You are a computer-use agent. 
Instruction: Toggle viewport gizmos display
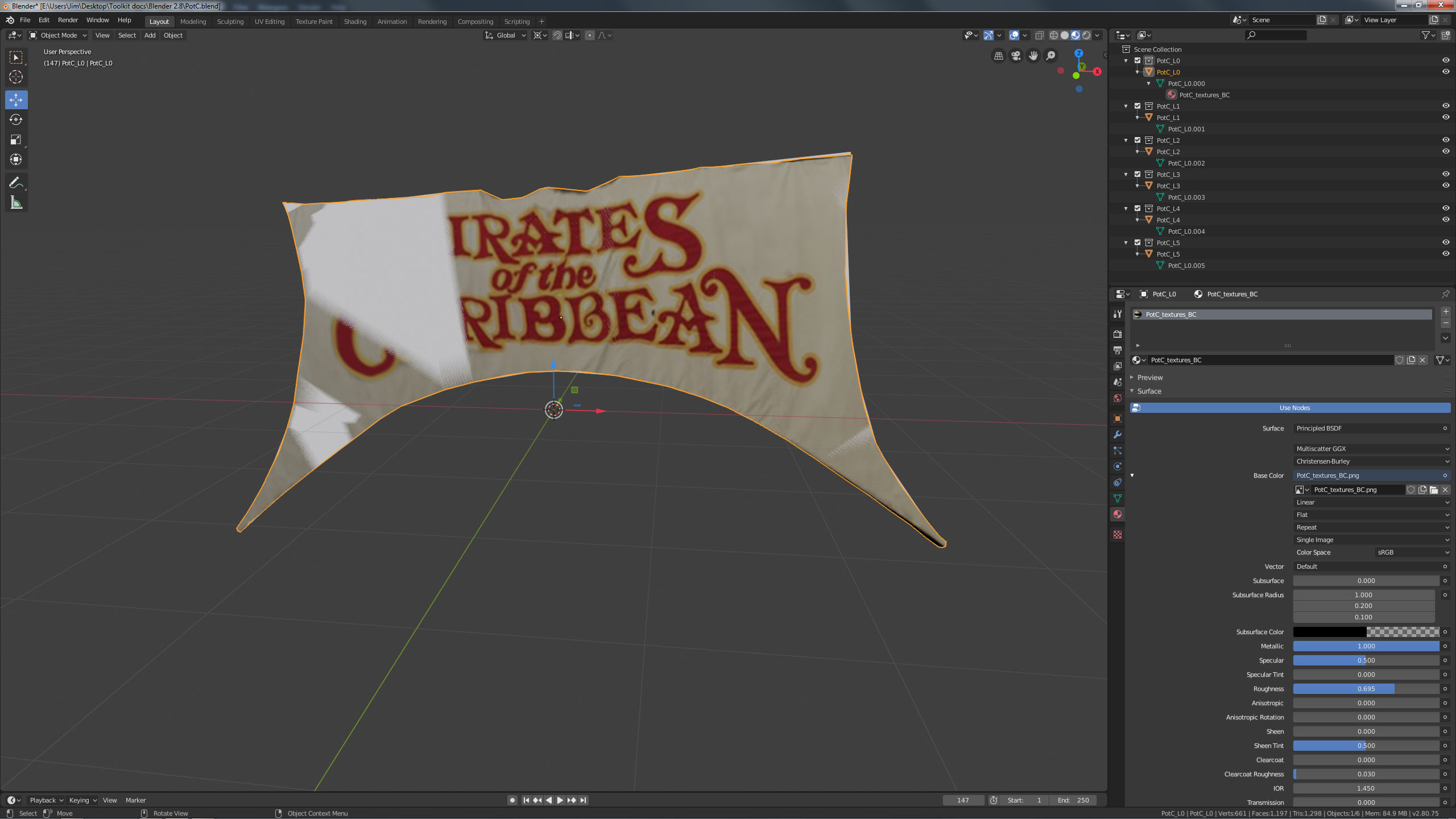click(x=988, y=35)
